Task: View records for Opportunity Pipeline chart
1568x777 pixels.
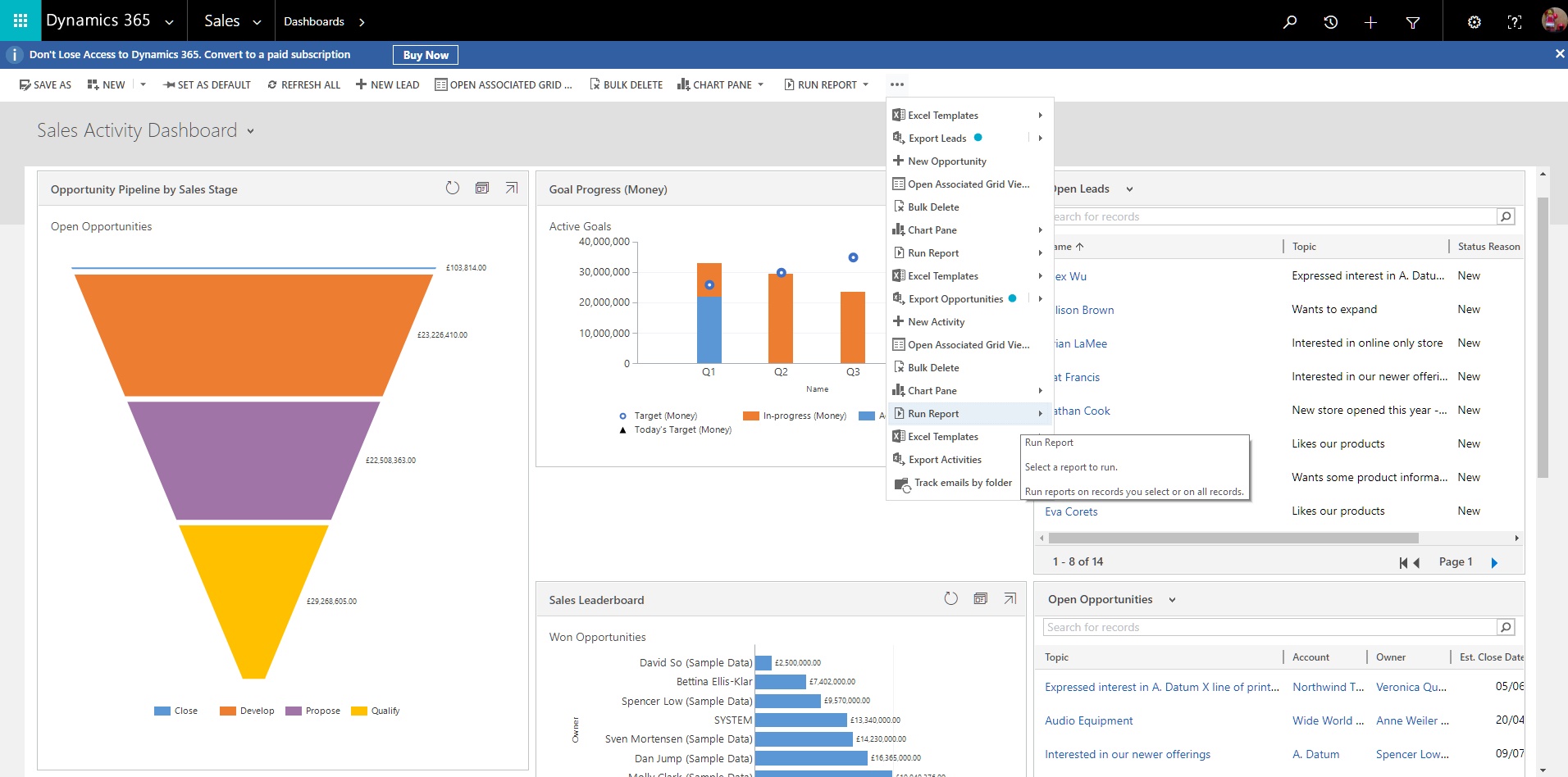Action: (482, 188)
